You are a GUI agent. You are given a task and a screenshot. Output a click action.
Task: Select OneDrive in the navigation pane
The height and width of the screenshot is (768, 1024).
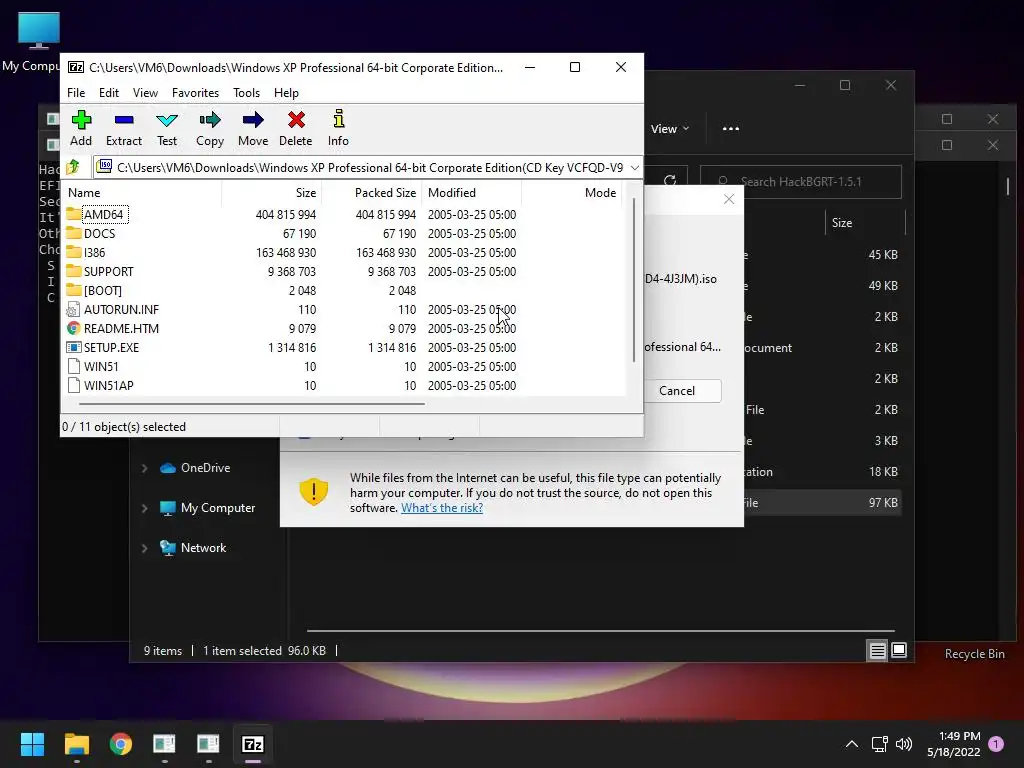[196, 468]
